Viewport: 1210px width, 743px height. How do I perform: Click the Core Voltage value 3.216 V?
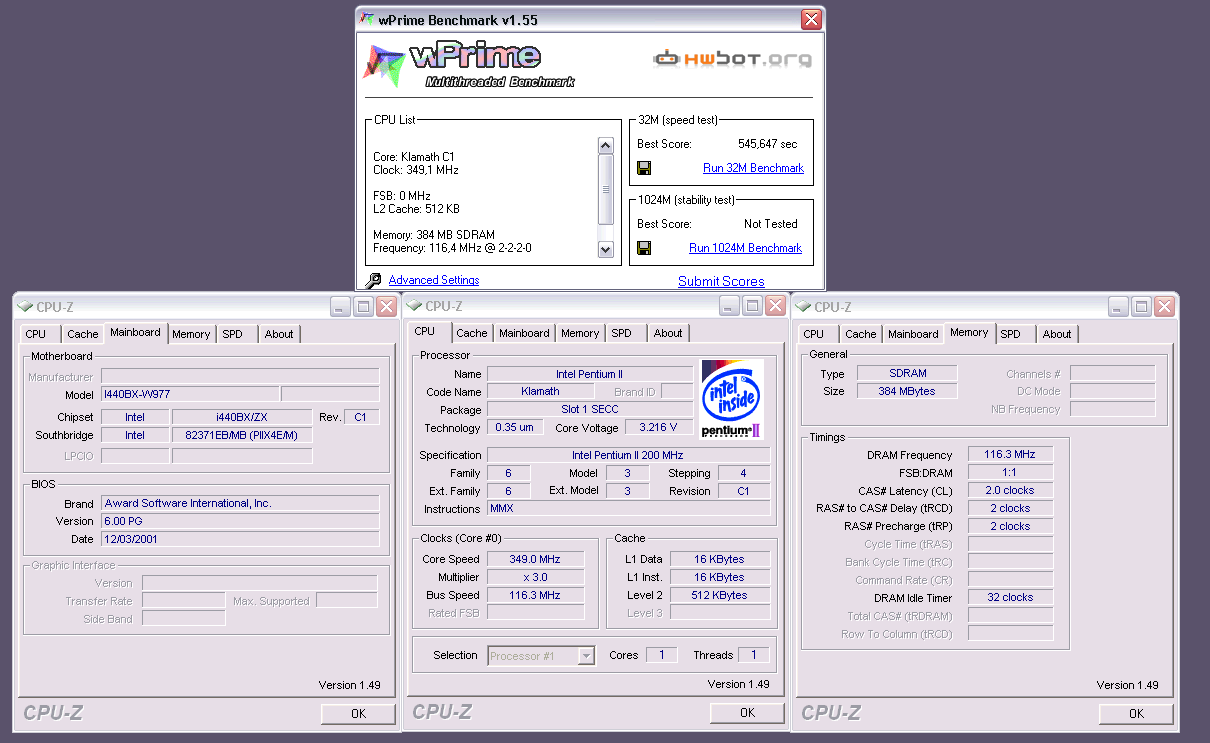659,427
